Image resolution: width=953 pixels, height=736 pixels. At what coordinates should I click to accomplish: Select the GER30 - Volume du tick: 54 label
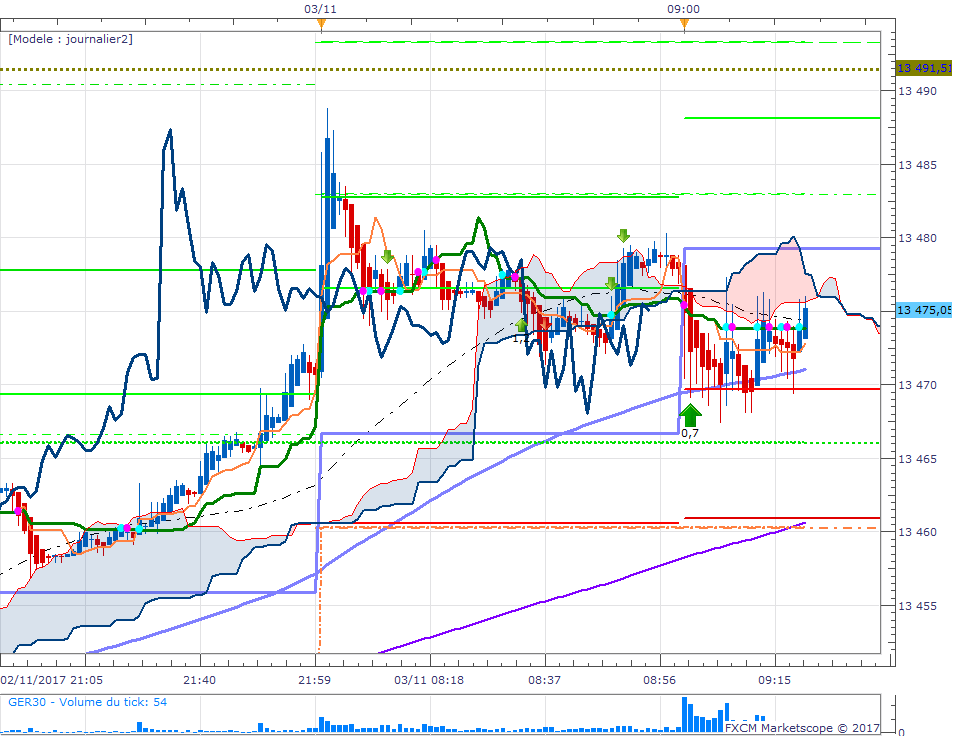[88, 702]
